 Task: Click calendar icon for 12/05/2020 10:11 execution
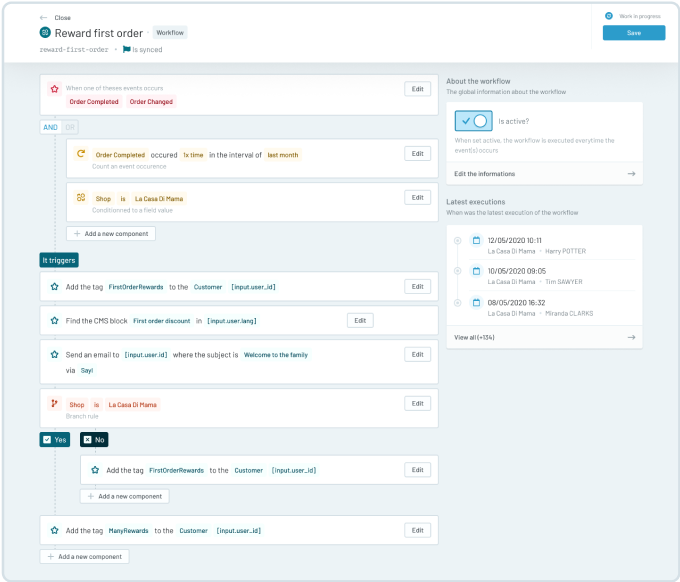click(477, 240)
